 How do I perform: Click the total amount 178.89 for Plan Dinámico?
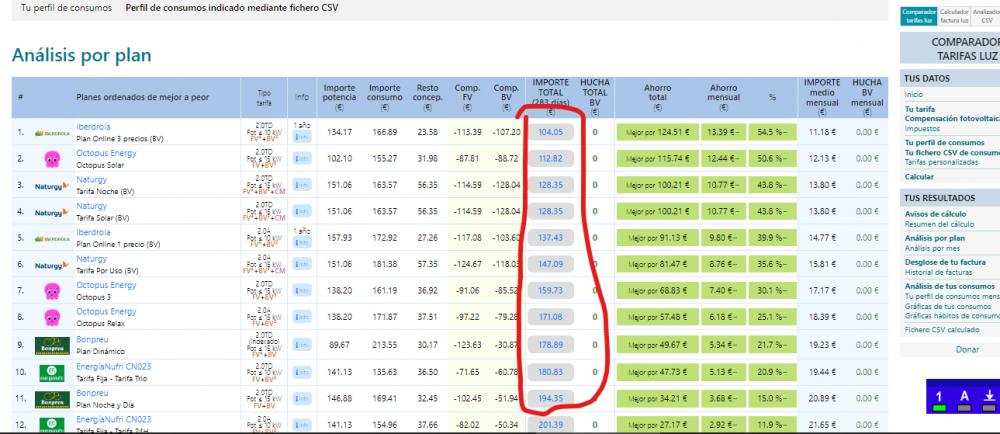click(x=550, y=344)
